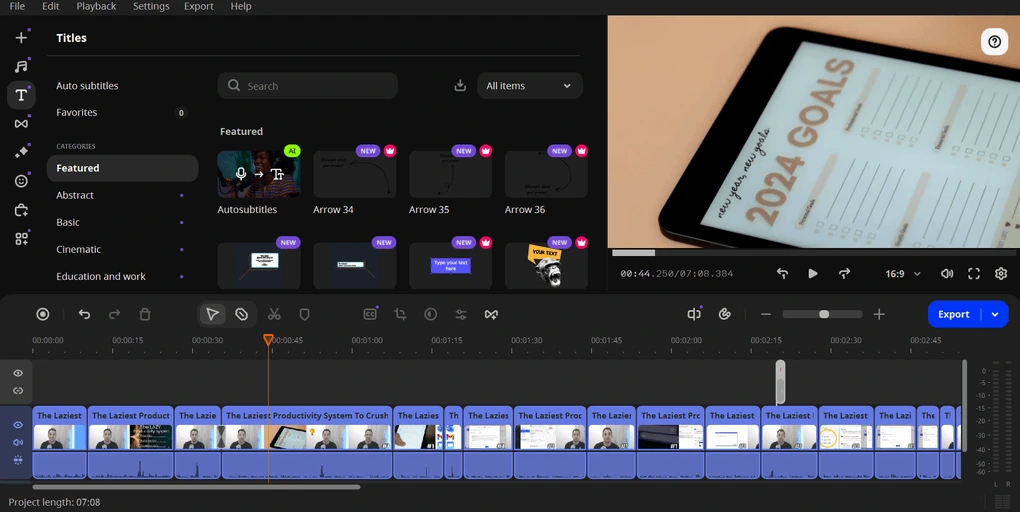Delete selection with trash icon
This screenshot has width=1020, height=512.
[x=145, y=314]
